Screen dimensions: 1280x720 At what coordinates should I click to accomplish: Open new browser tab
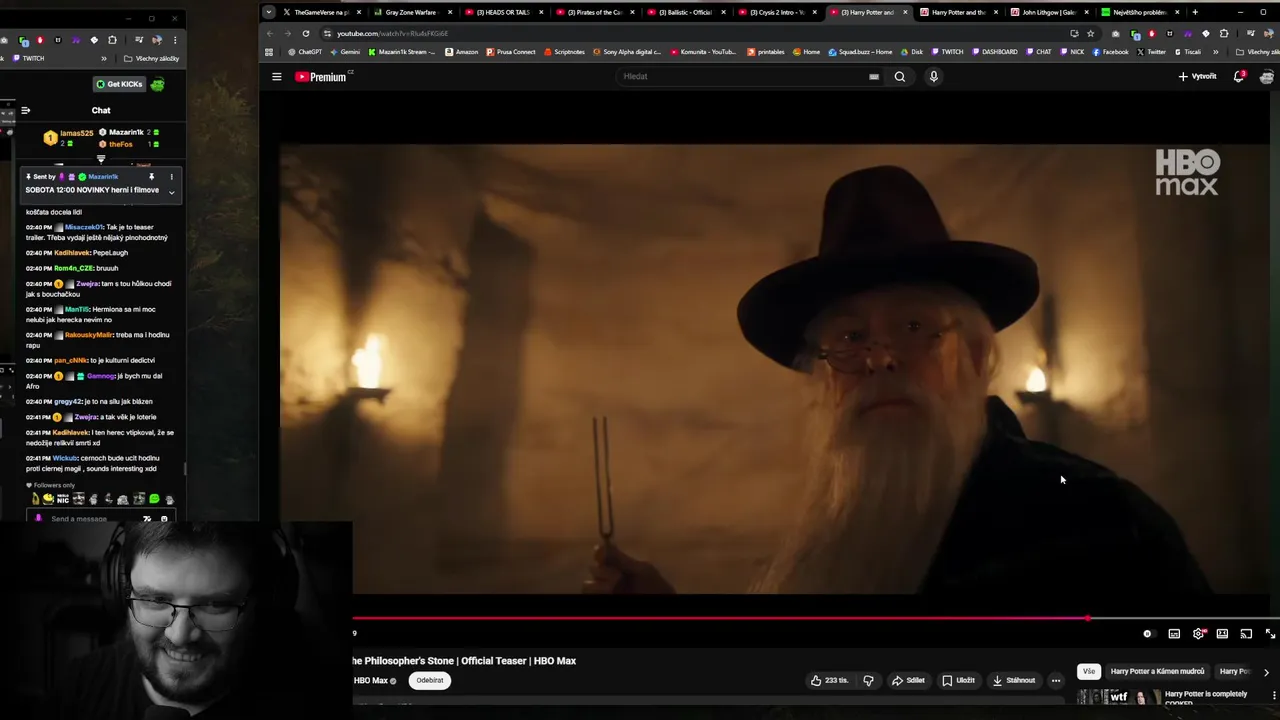tap(1195, 12)
